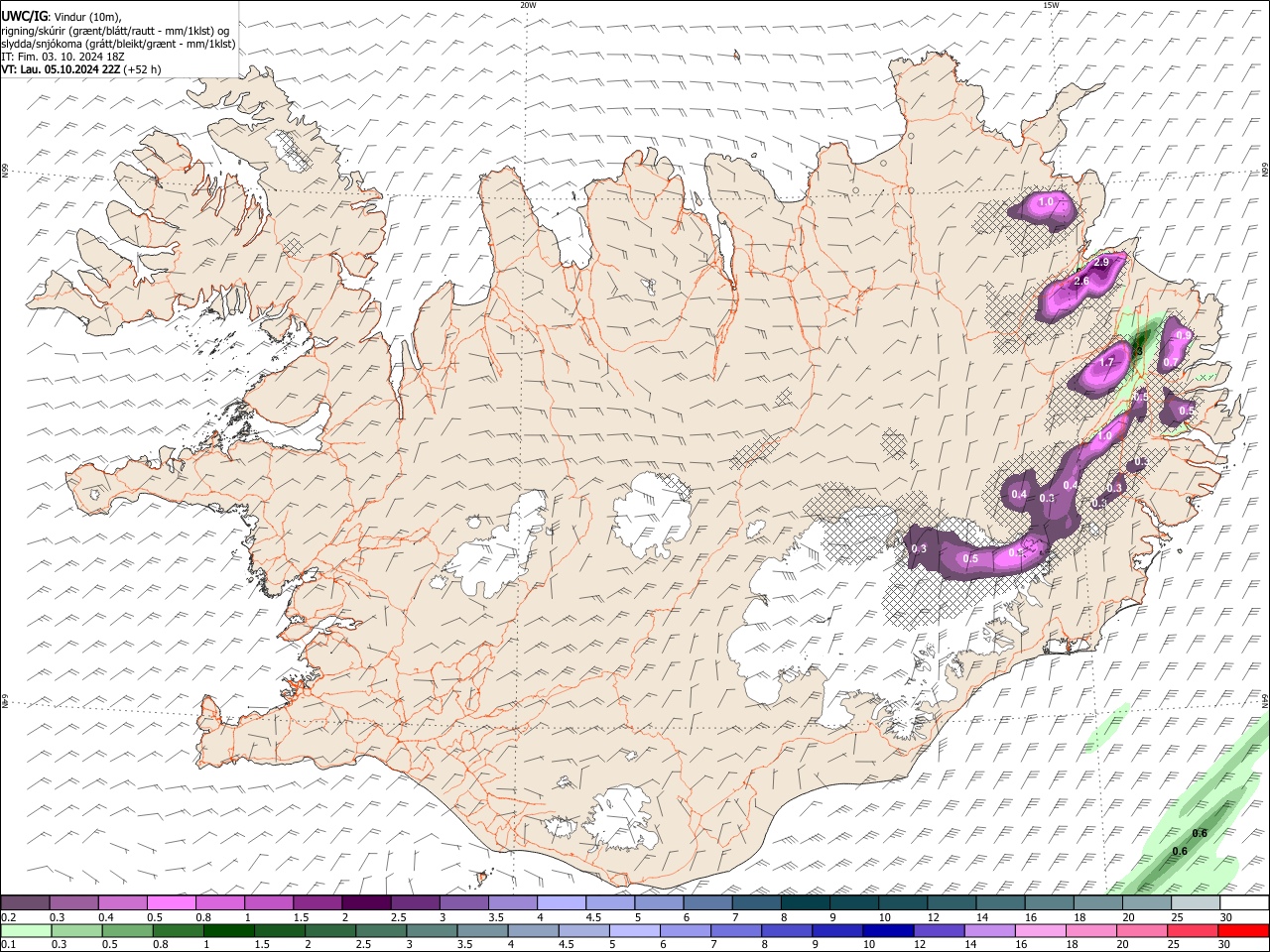Select dark teal 8 swatch in upper legend

(805, 902)
